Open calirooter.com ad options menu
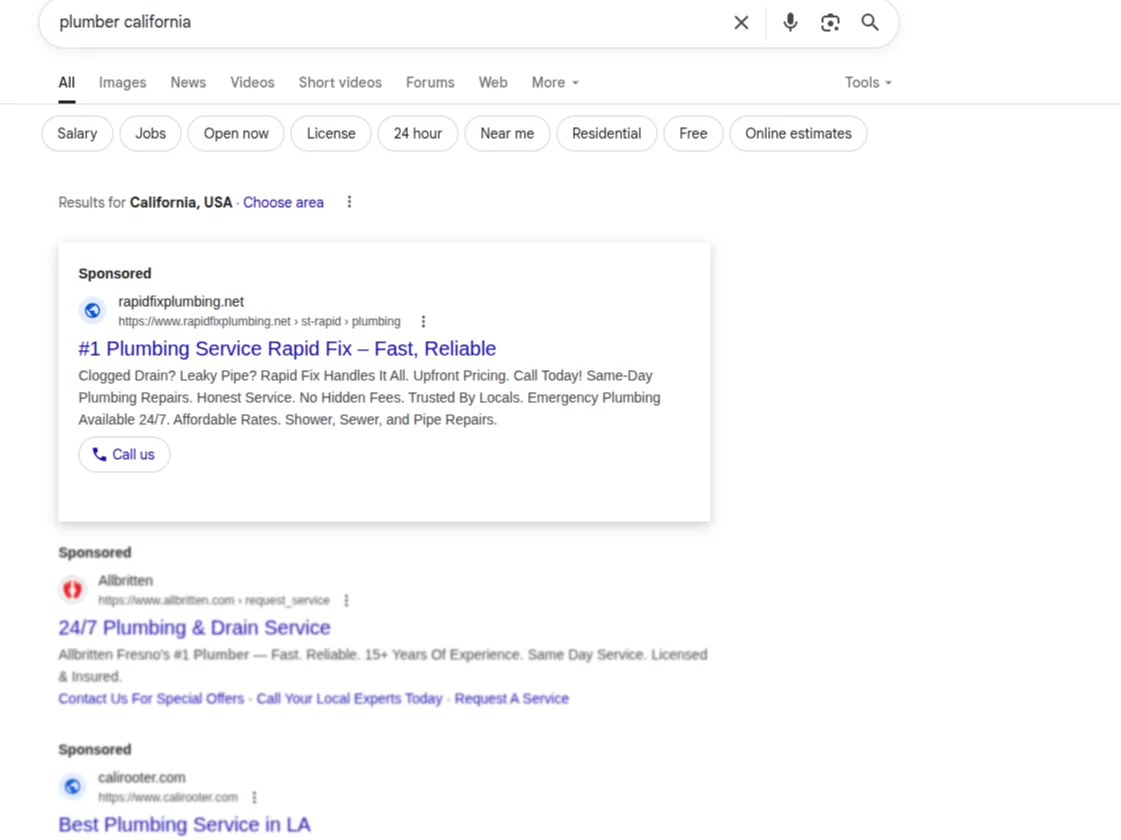1121x840 pixels. [x=255, y=798]
